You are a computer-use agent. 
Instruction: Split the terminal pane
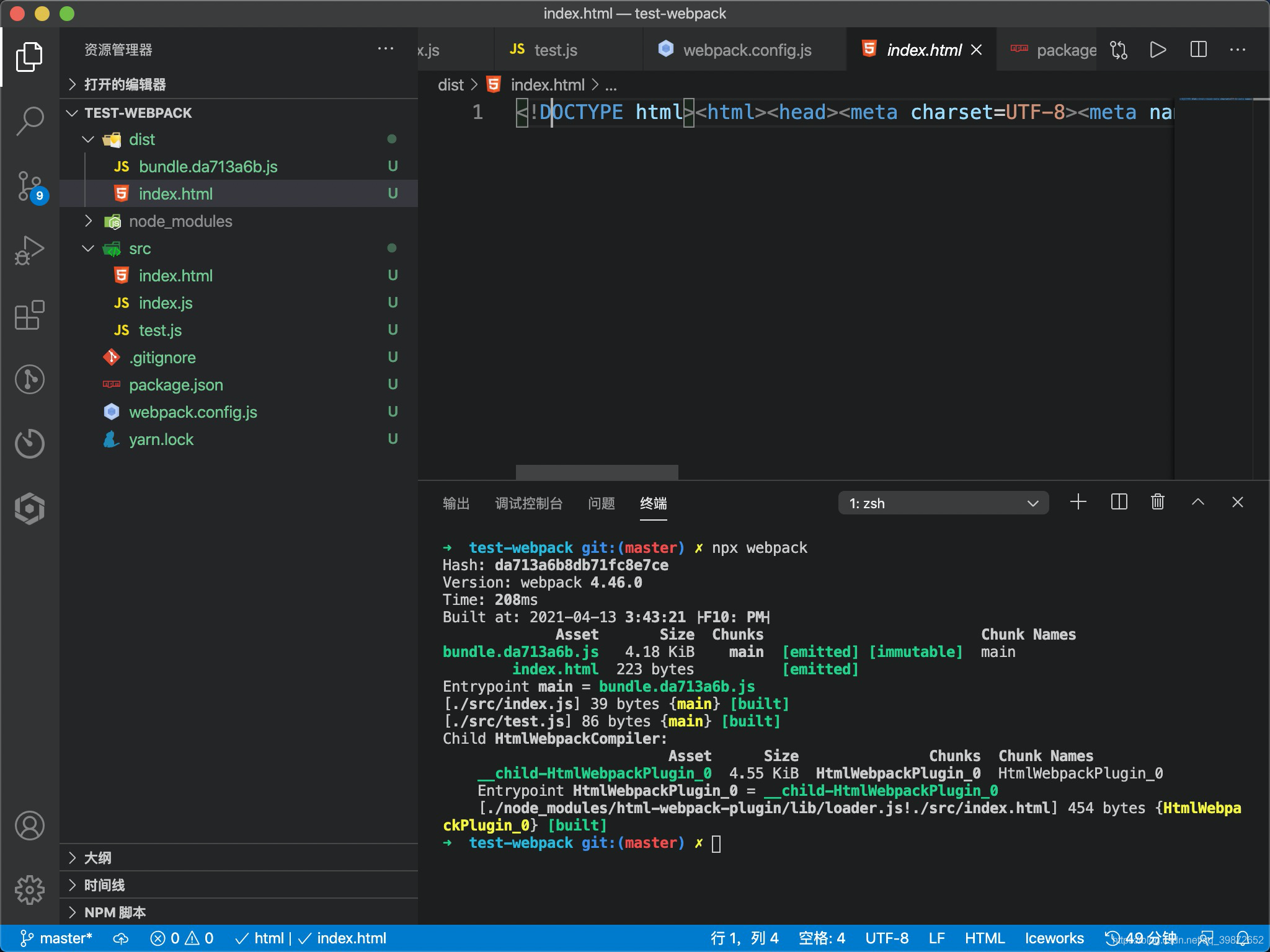pyautogui.click(x=1119, y=502)
